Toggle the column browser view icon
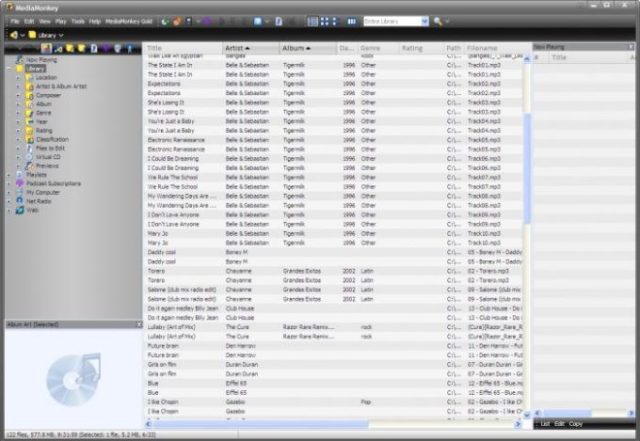 (351, 22)
